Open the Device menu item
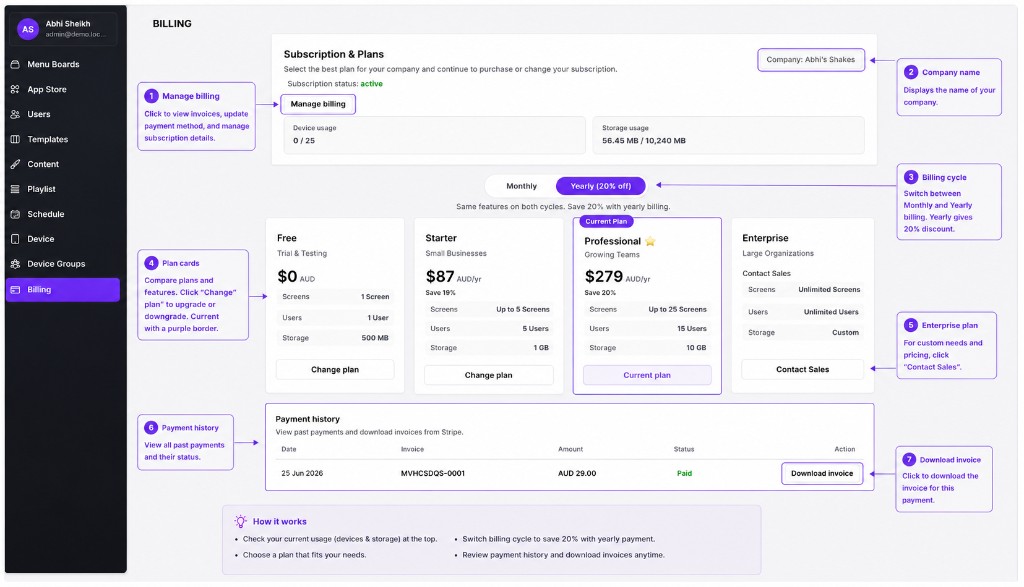 (x=62, y=239)
